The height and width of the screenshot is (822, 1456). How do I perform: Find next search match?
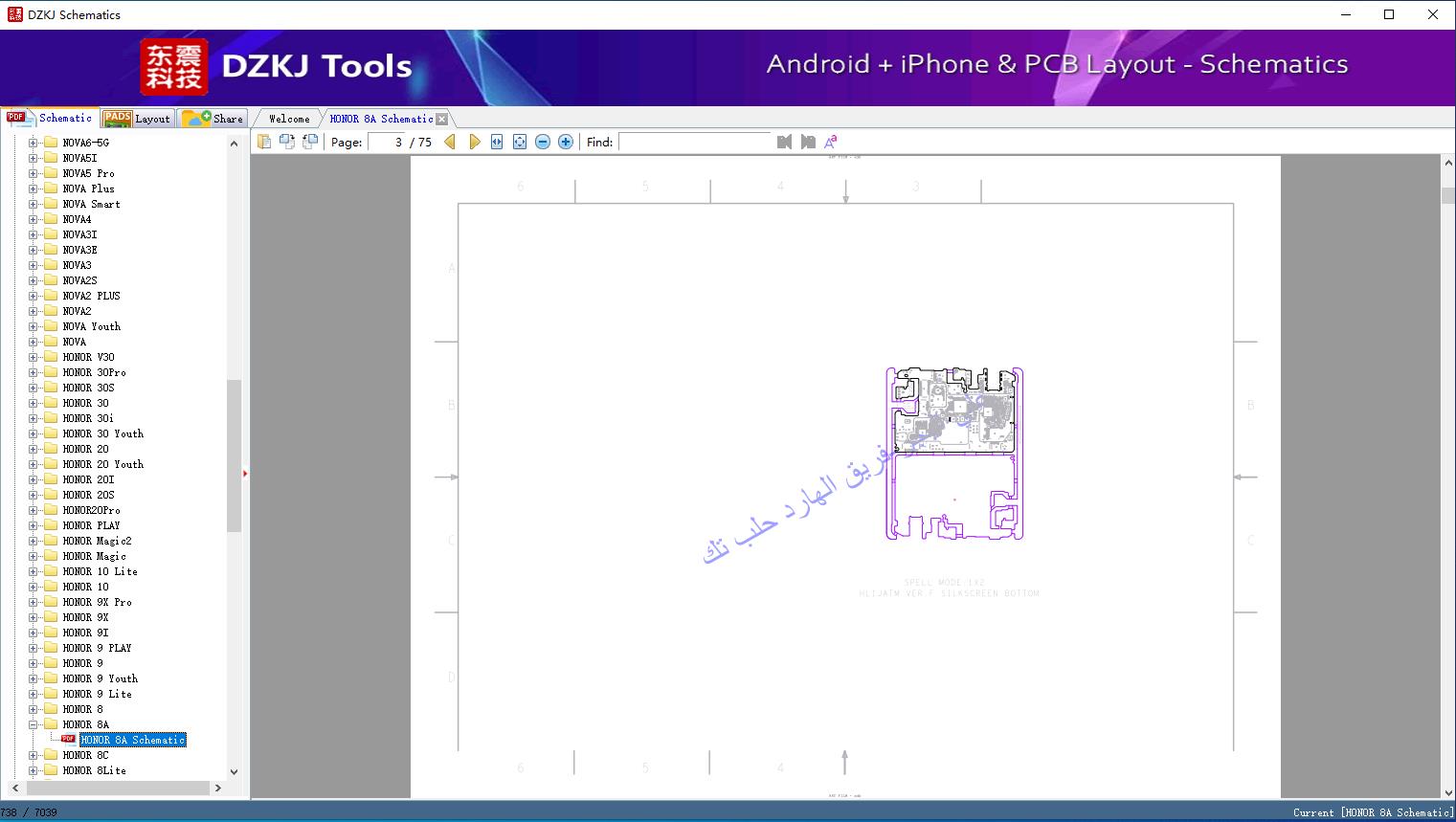click(x=808, y=142)
